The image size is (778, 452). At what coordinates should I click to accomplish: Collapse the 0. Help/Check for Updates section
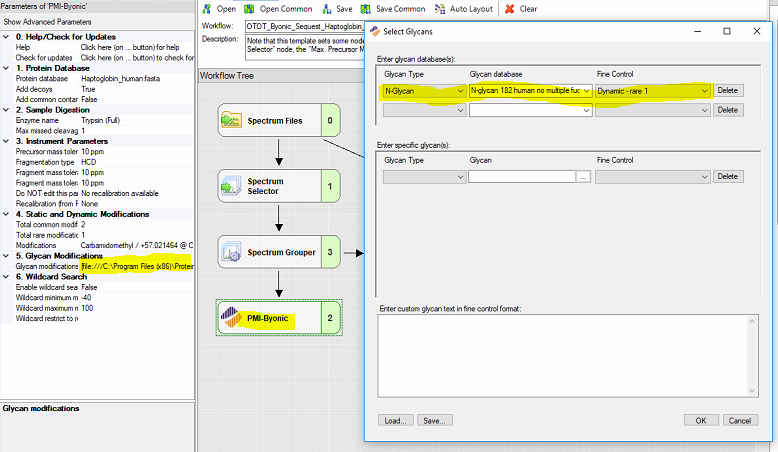[6, 37]
